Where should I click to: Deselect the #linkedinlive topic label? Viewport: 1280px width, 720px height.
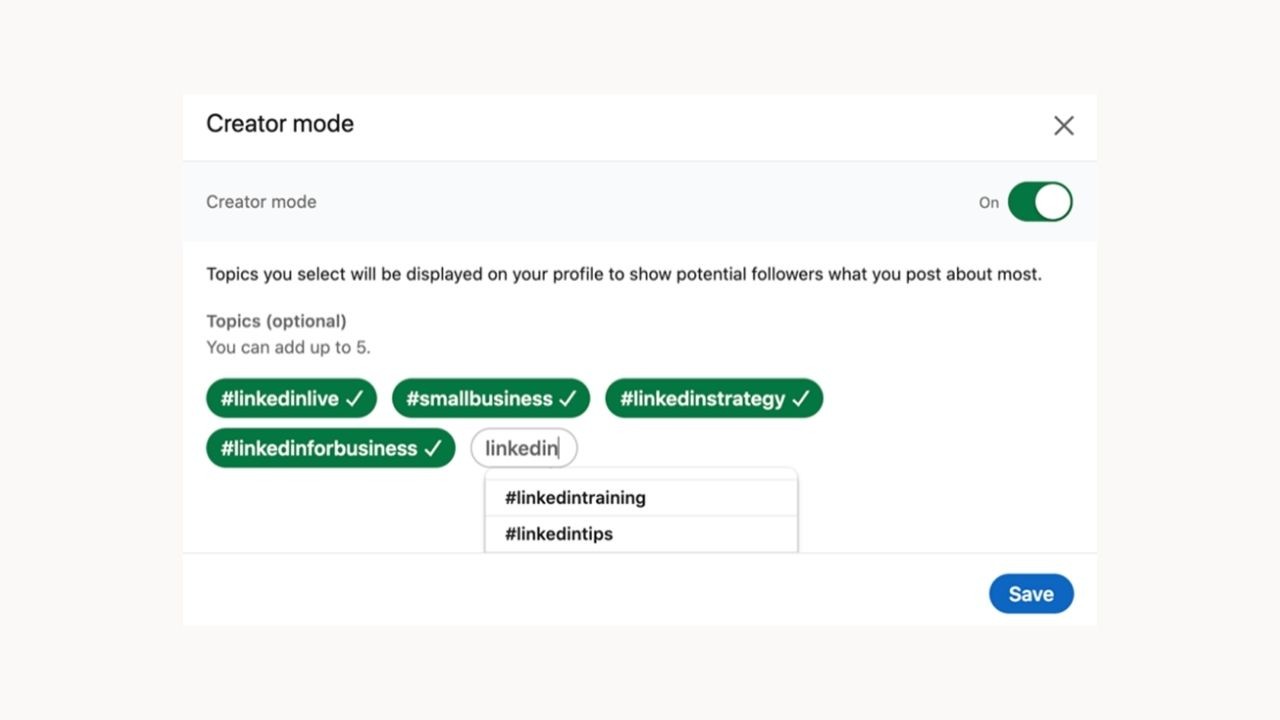click(280, 398)
